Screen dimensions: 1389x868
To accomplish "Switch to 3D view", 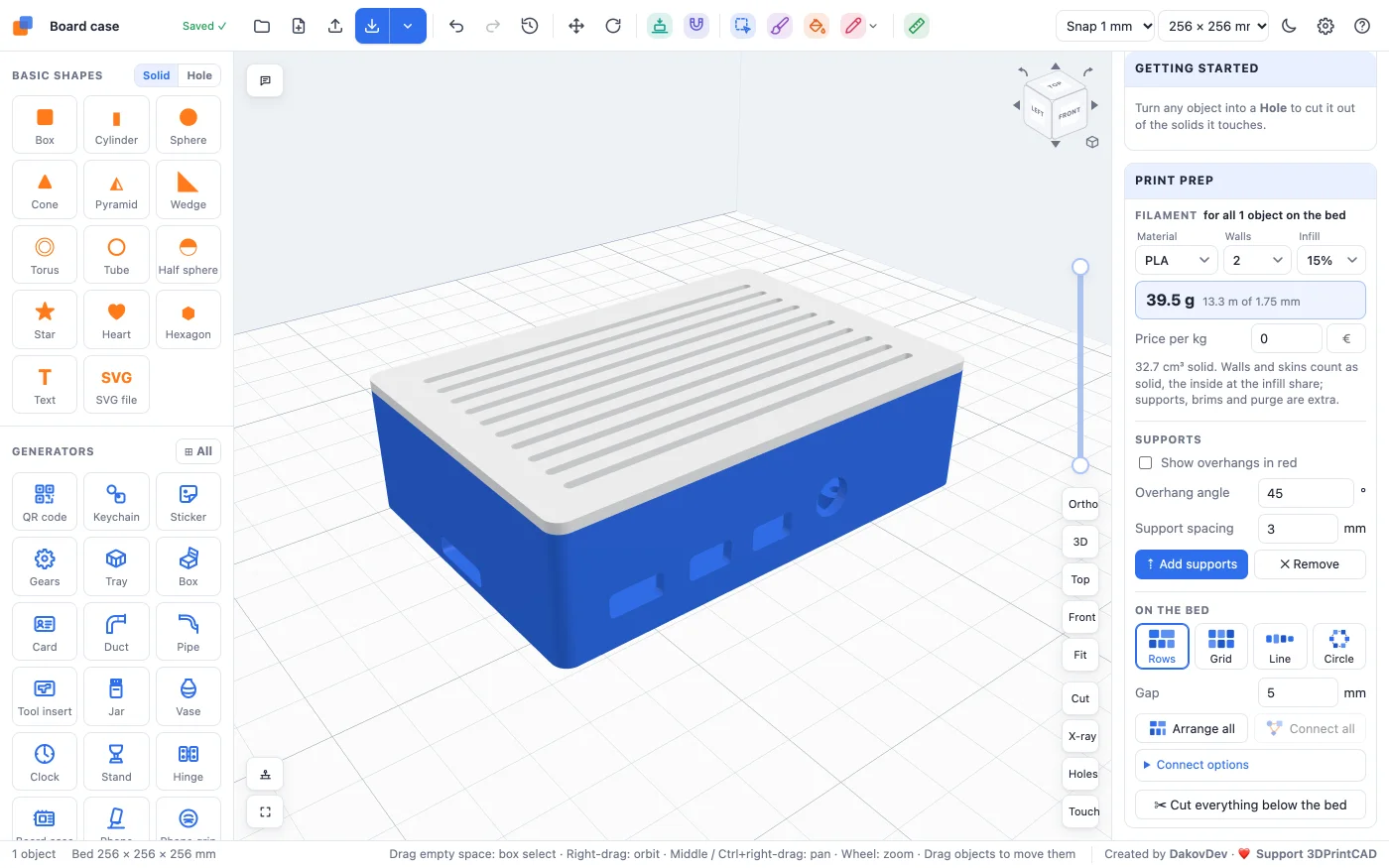I will pos(1080,542).
